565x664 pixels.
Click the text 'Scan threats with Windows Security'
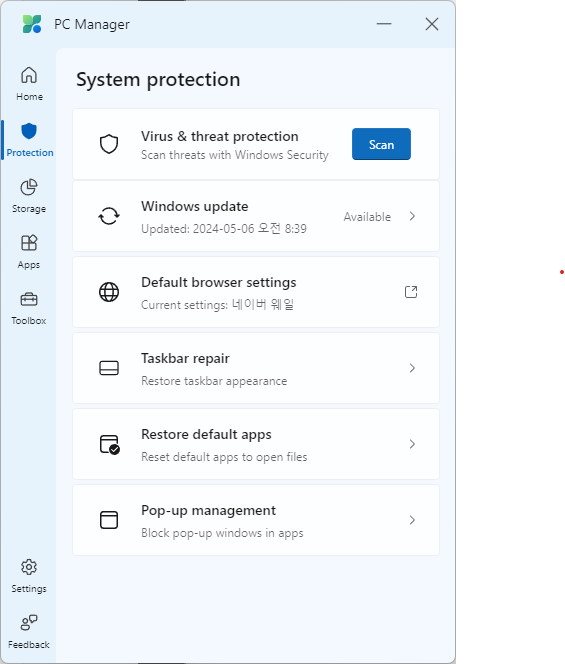235,155
